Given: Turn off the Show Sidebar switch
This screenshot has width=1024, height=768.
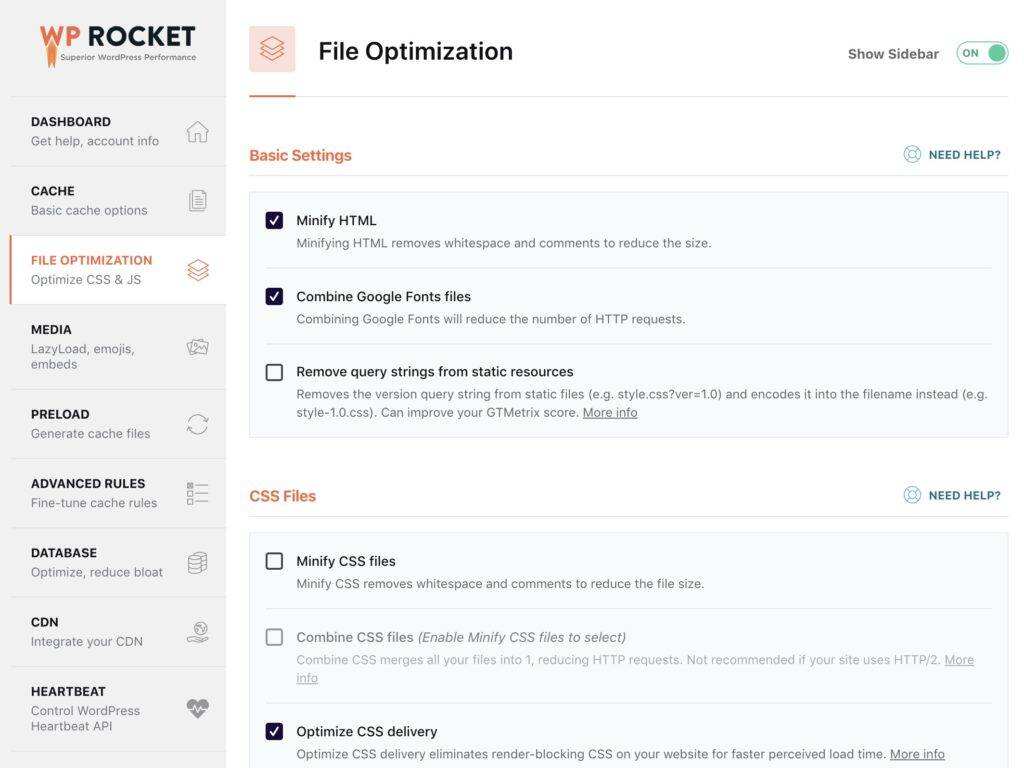Looking at the screenshot, I should [981, 53].
